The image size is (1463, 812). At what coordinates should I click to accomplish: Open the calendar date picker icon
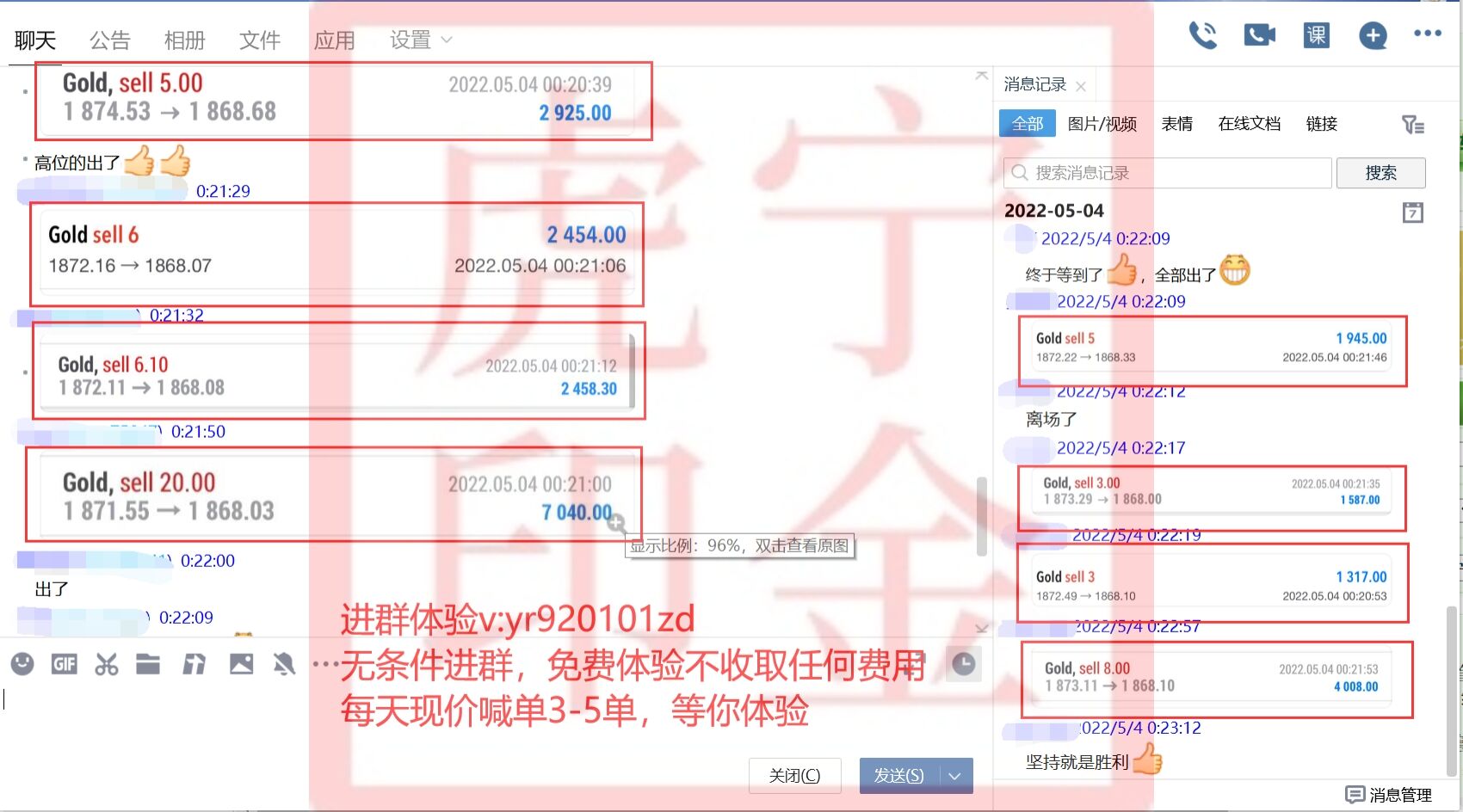[x=1413, y=212]
